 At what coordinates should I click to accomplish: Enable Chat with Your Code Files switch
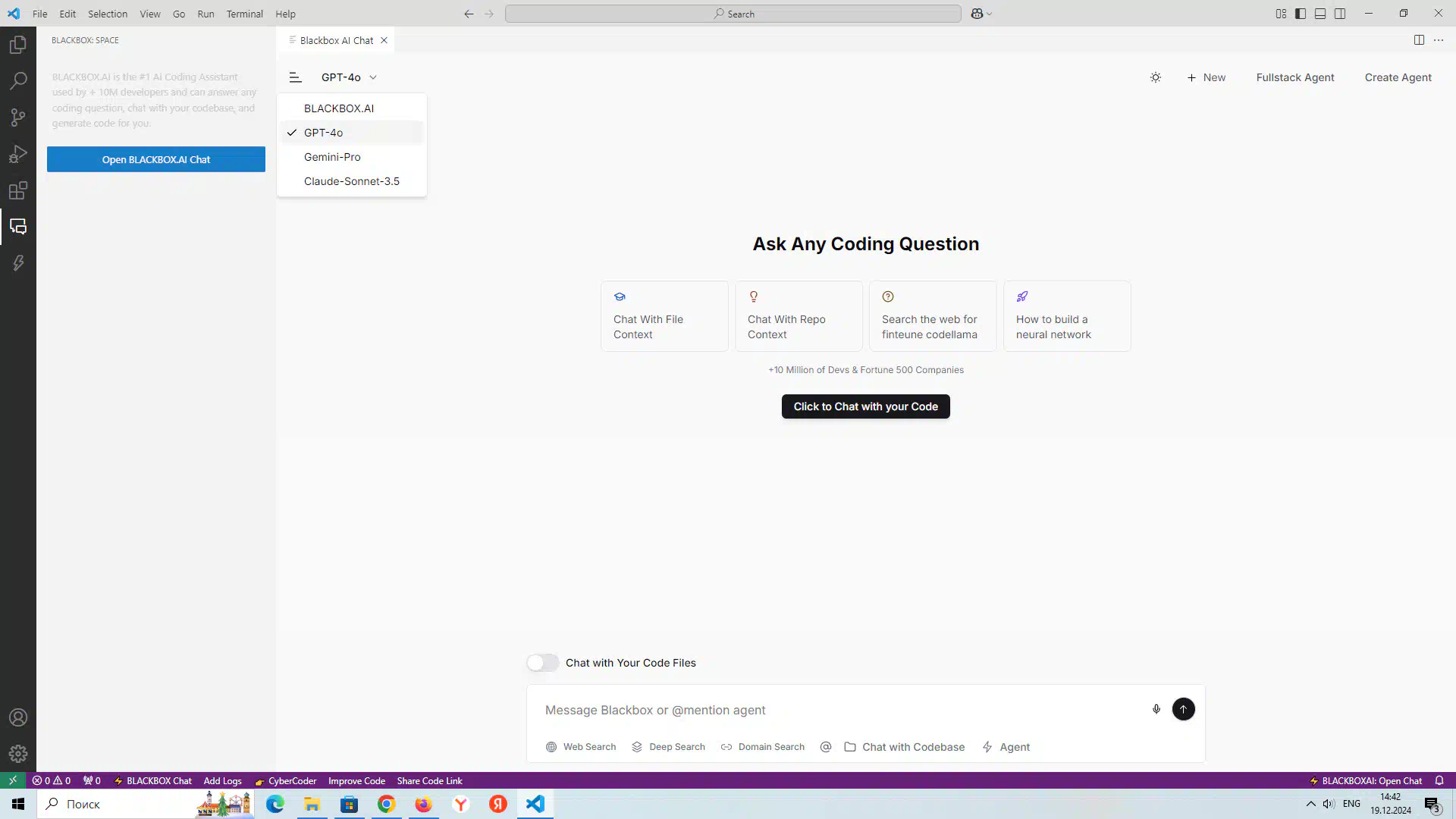click(x=543, y=663)
